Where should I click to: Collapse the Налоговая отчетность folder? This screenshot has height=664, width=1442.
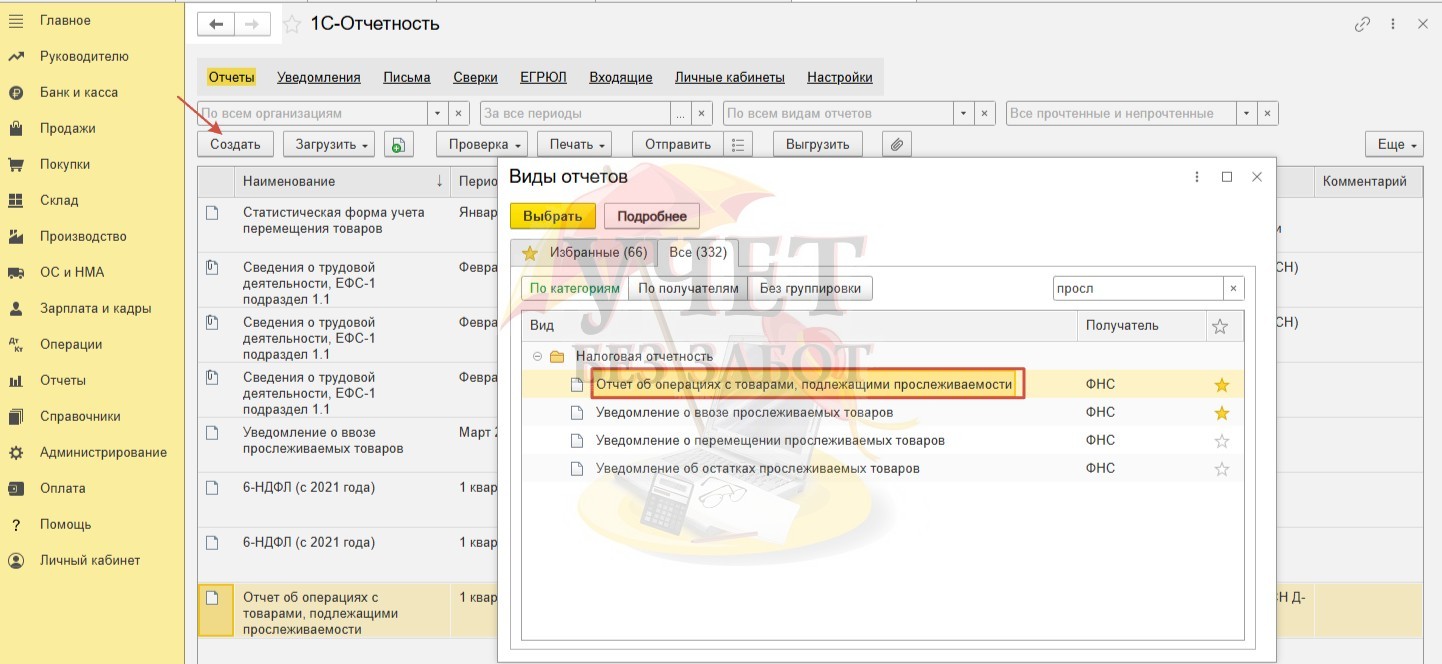click(537, 356)
